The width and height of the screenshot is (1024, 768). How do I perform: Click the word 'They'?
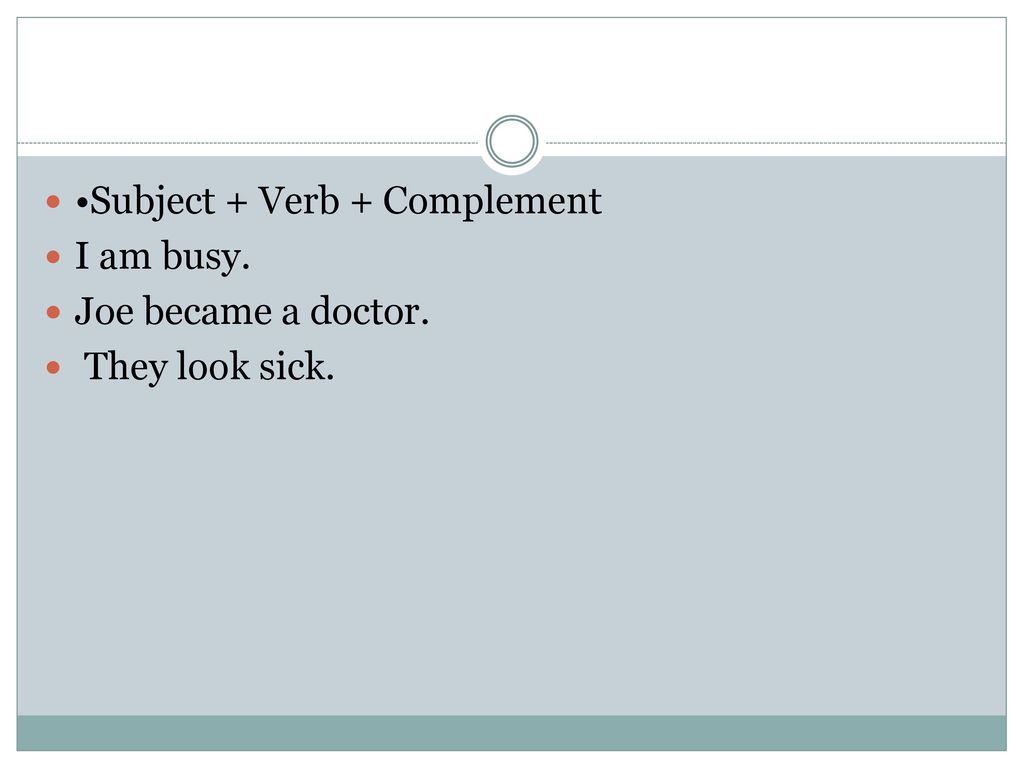pyautogui.click(x=125, y=367)
